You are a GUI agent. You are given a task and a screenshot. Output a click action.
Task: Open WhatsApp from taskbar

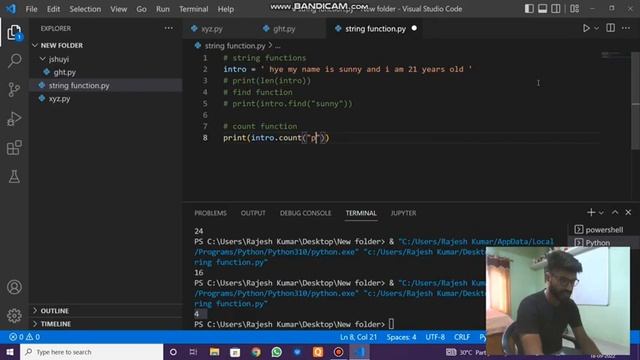point(276,352)
